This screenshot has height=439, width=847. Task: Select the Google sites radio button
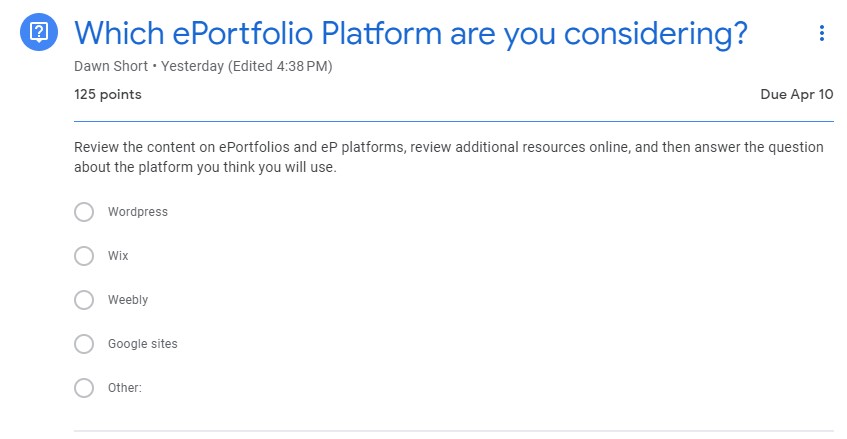click(84, 344)
